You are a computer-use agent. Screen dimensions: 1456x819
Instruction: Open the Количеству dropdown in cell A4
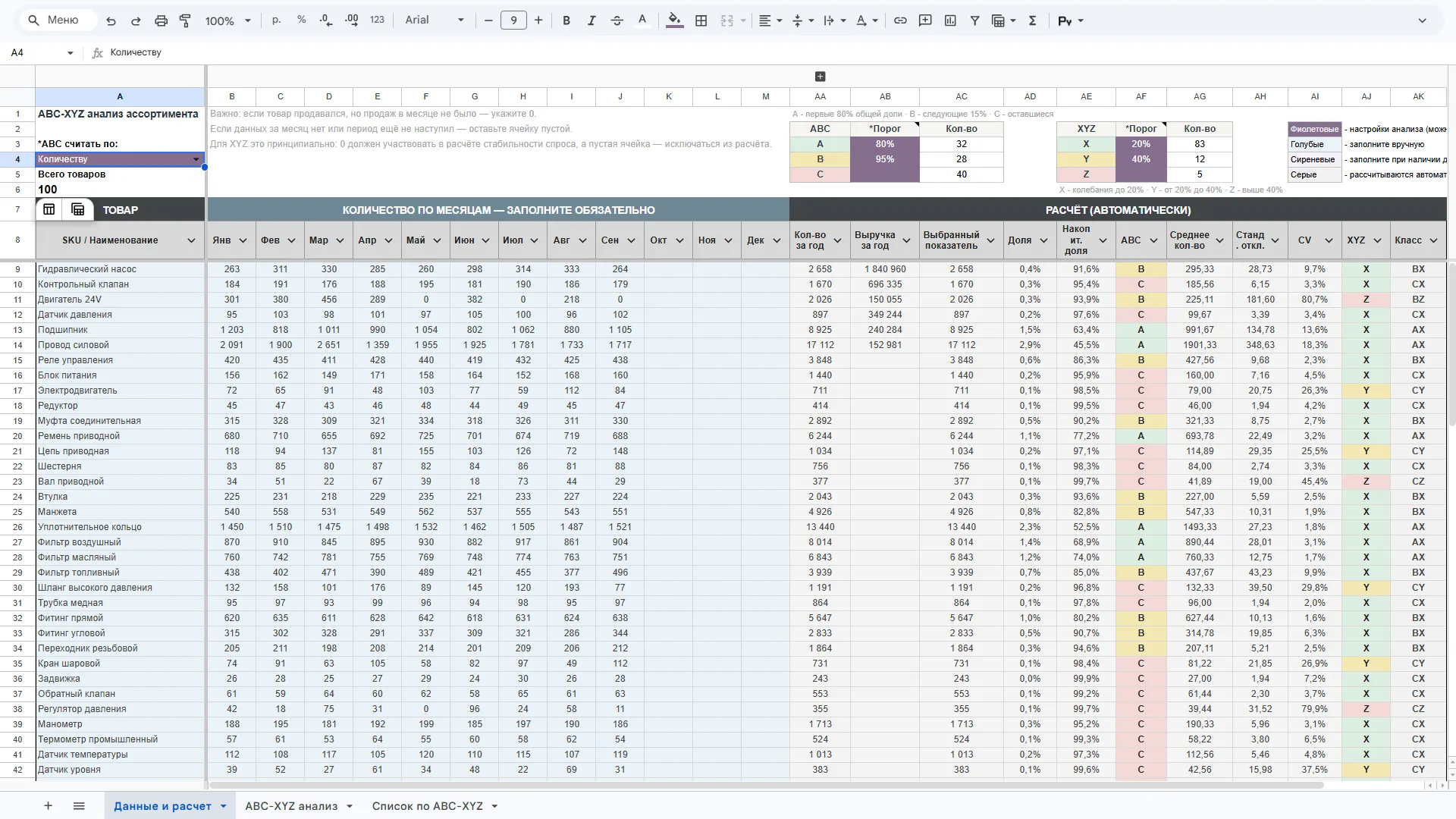coord(196,159)
